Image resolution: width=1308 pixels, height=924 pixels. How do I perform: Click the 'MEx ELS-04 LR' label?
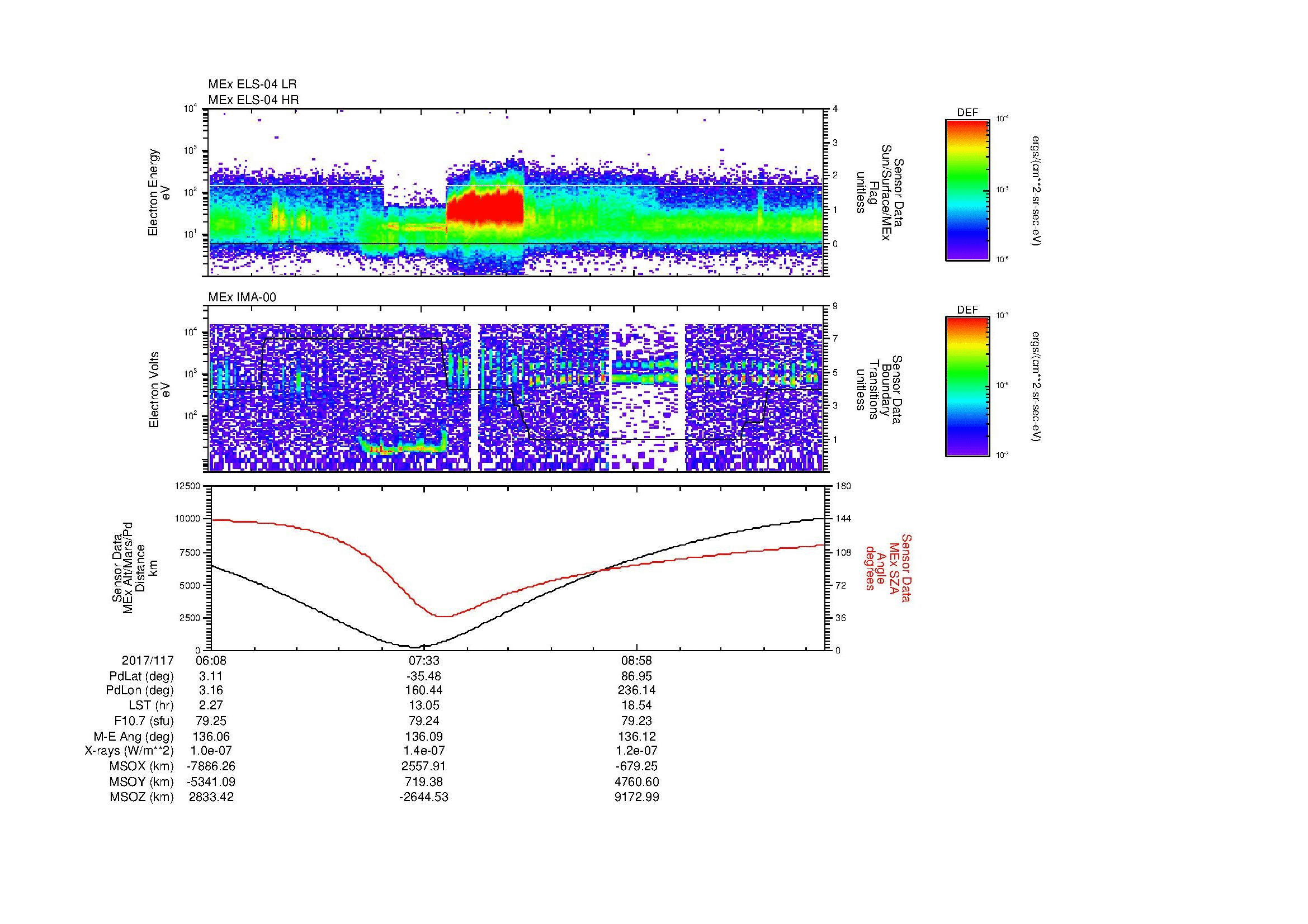(x=252, y=84)
